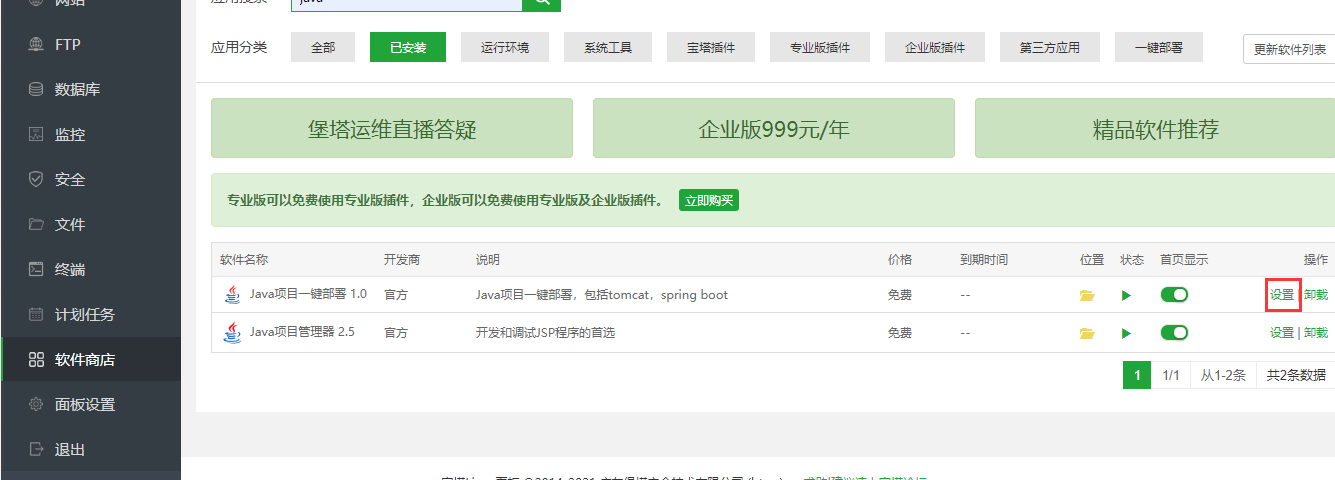This screenshot has height=480, width=1335.
Task: Click 卸载 for Java项目管理器 2.5
Action: [x=1316, y=333]
